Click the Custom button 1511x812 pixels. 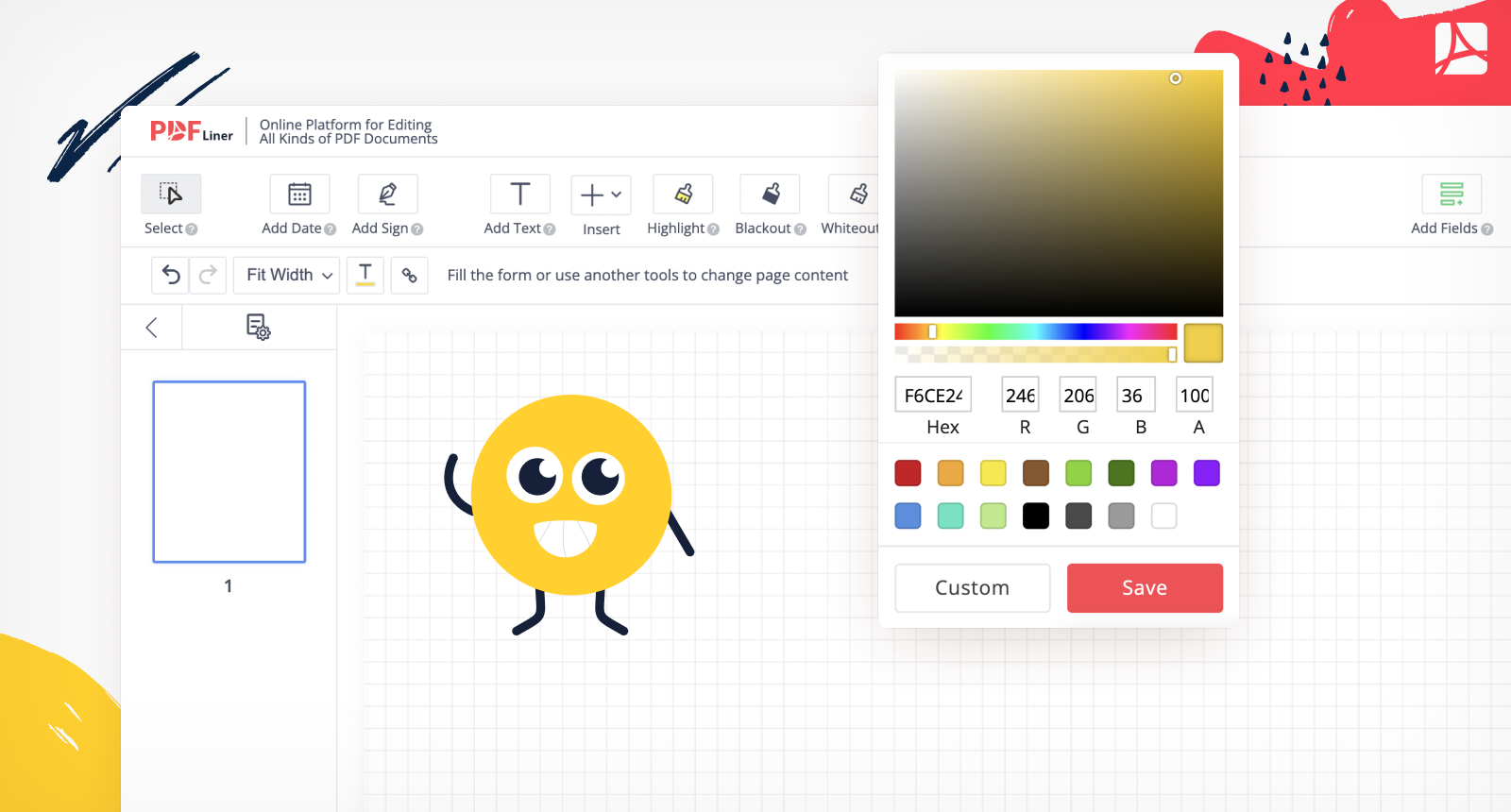tap(972, 588)
